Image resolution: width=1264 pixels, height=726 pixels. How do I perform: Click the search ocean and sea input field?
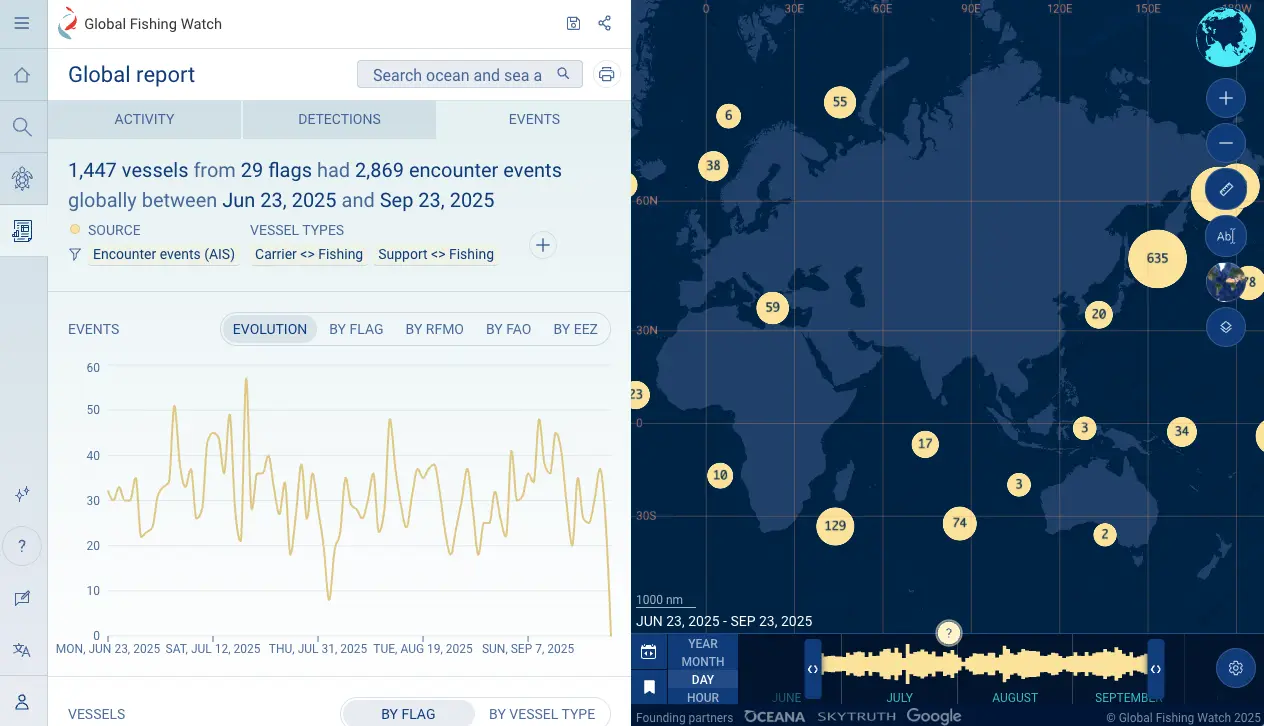click(x=462, y=74)
